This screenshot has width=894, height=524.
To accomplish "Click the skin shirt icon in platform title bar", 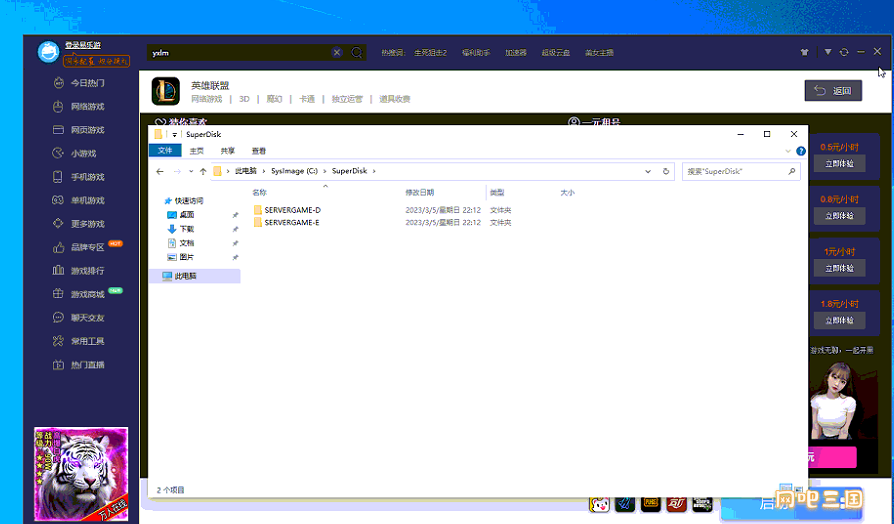I will click(x=804, y=52).
